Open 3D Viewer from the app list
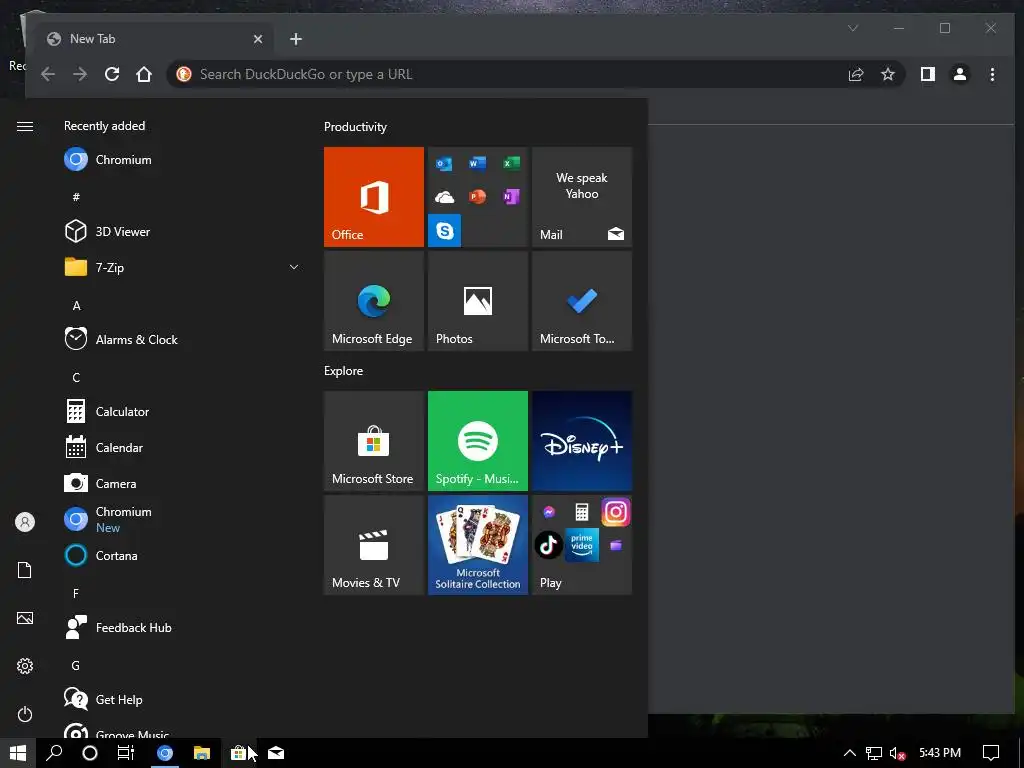1024x768 pixels. pos(182,231)
